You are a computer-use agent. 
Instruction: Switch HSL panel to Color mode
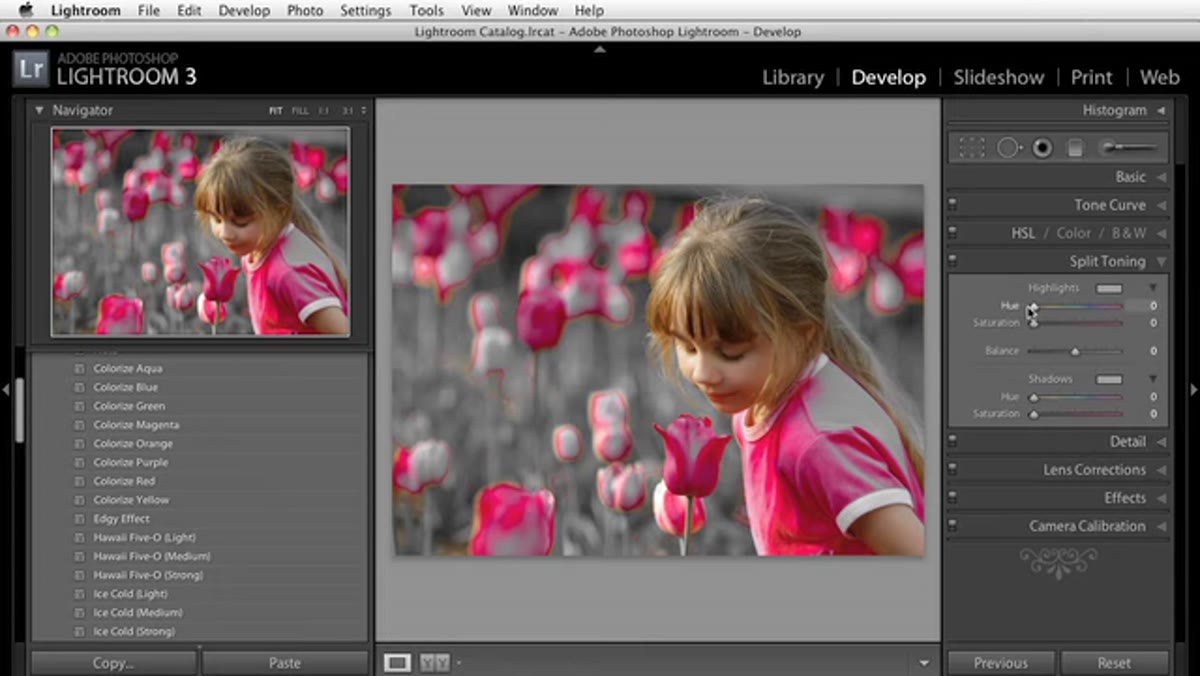(x=1074, y=233)
